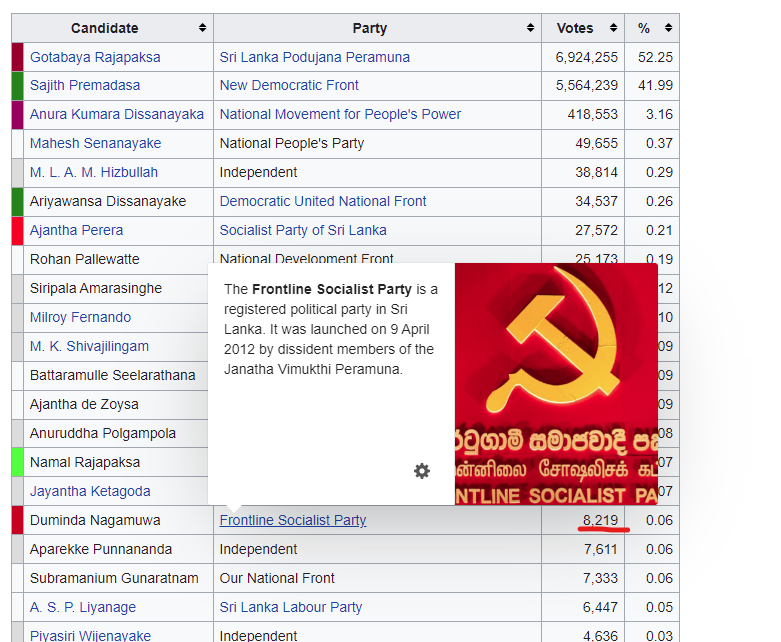Click Siripala Amarasinghe candidate name
This screenshot has width=781, height=642.
coord(96,288)
